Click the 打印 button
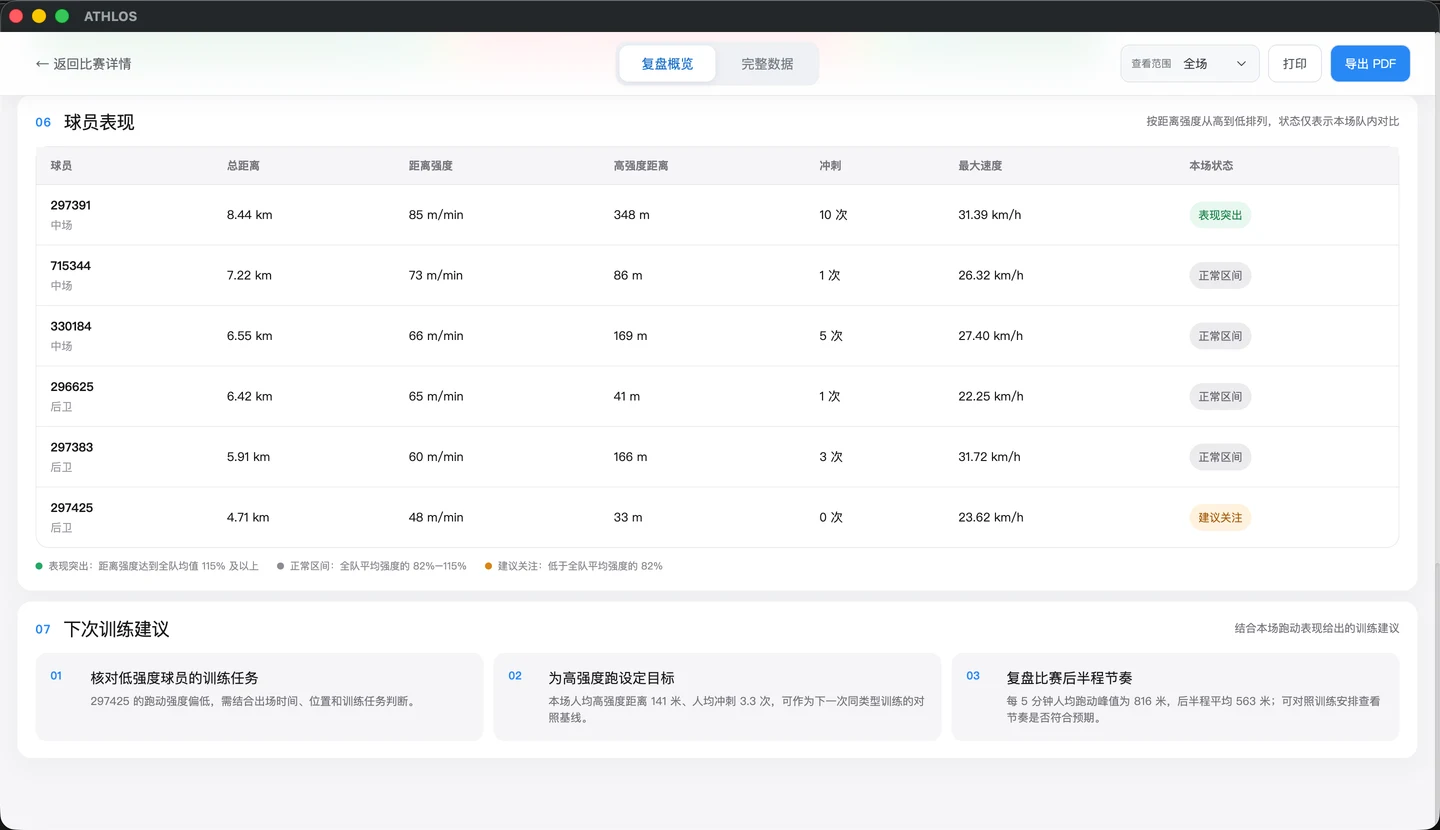Screen dimensions: 1440x830 1295,64
